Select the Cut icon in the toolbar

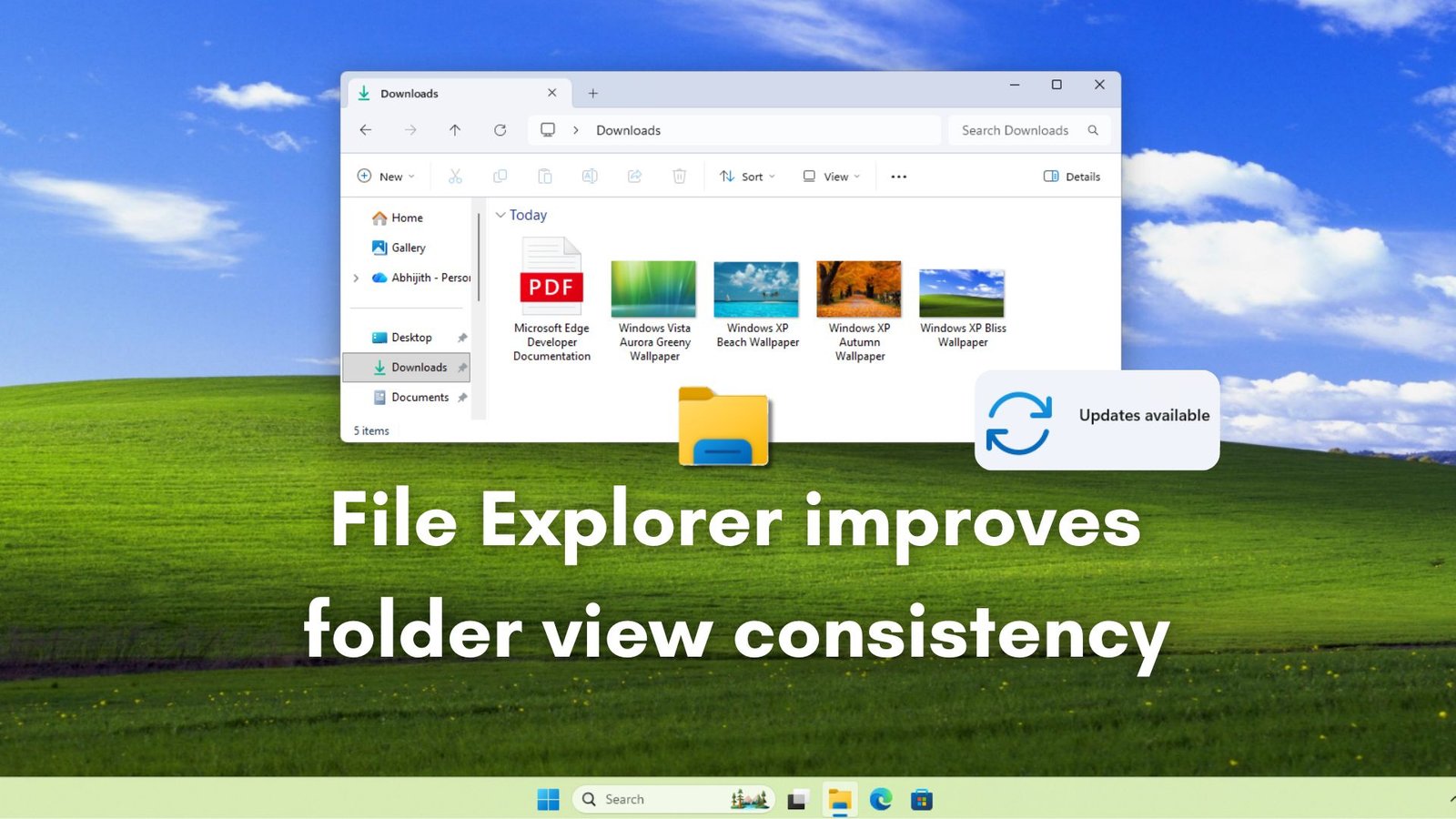click(454, 176)
